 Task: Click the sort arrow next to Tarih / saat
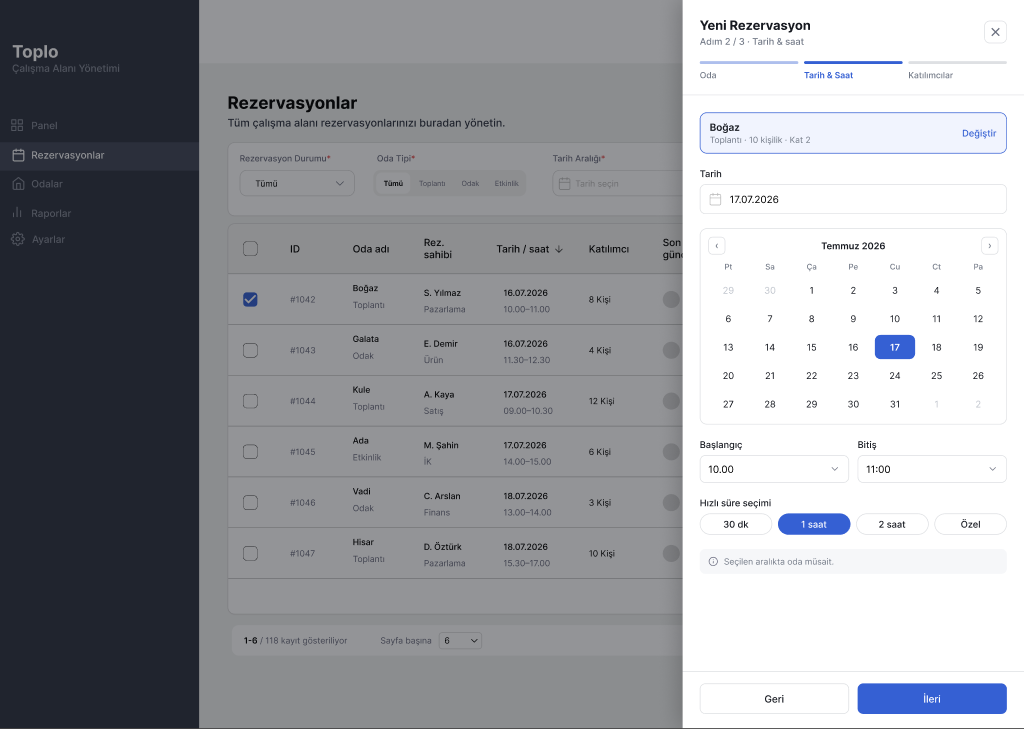[x=559, y=249]
